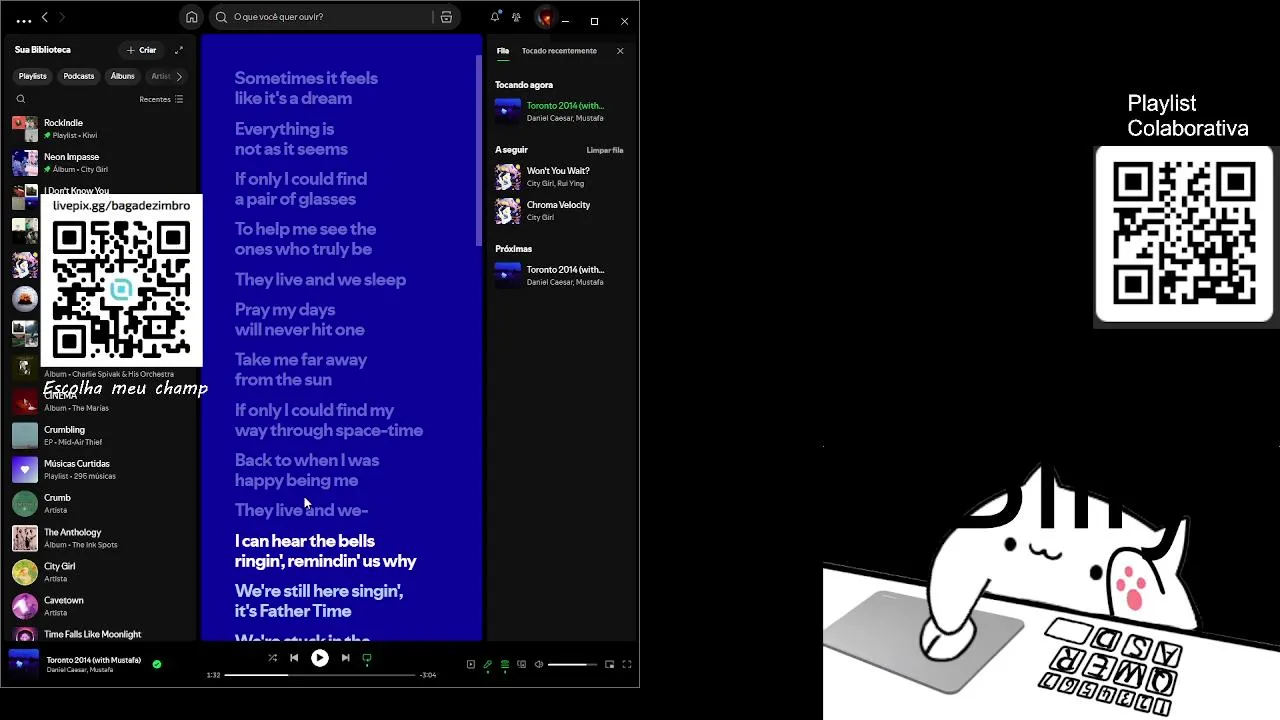The width and height of the screenshot is (1280, 720).
Task: Close the queue panel
Action: pos(620,51)
